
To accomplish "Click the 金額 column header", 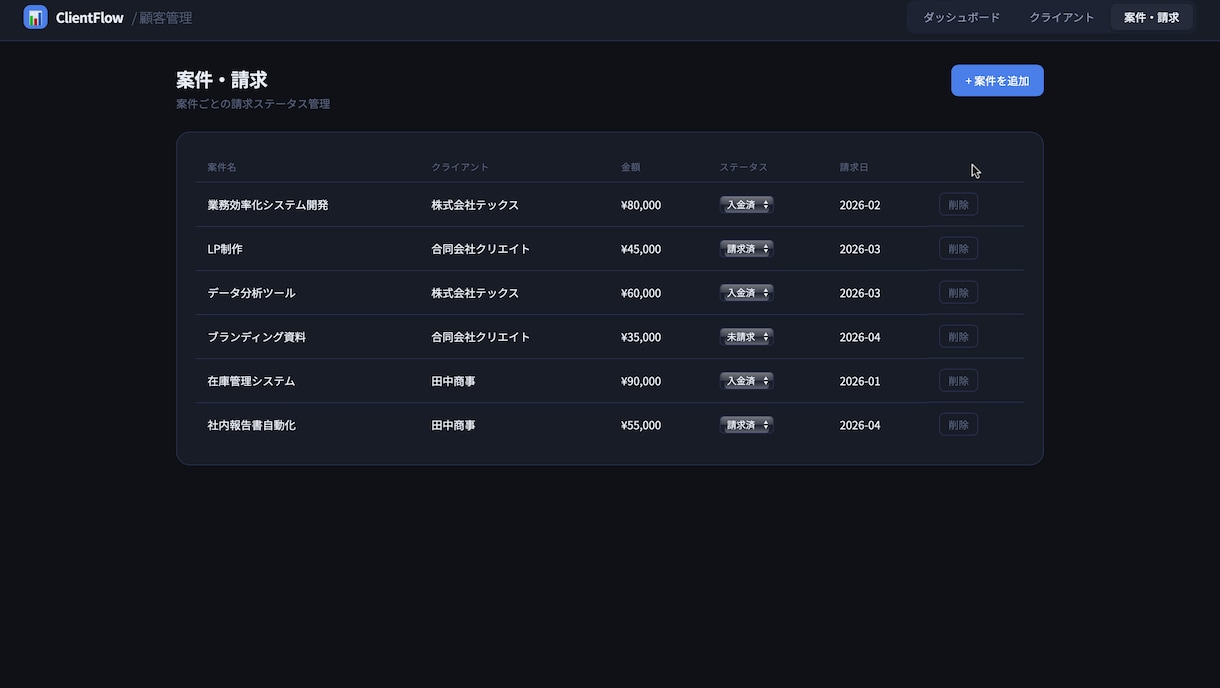I will tap(630, 167).
